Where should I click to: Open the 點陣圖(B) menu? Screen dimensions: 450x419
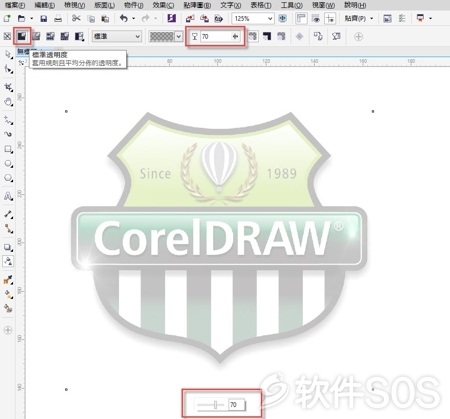197,5
